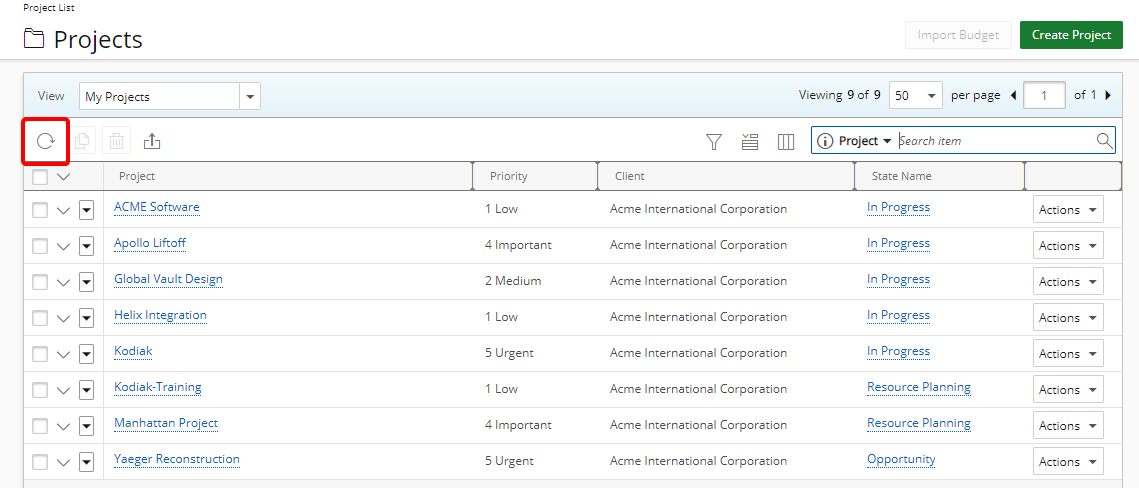Open the filter funnel icon
Viewport: 1139px width, 488px height.
click(714, 142)
